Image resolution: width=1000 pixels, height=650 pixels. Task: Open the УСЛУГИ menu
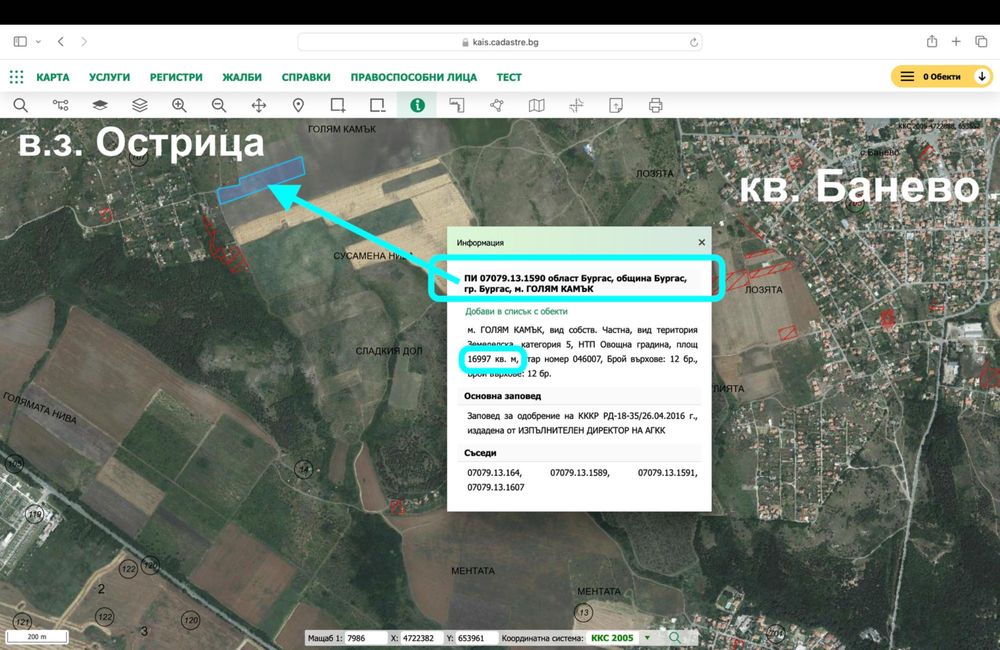109,77
